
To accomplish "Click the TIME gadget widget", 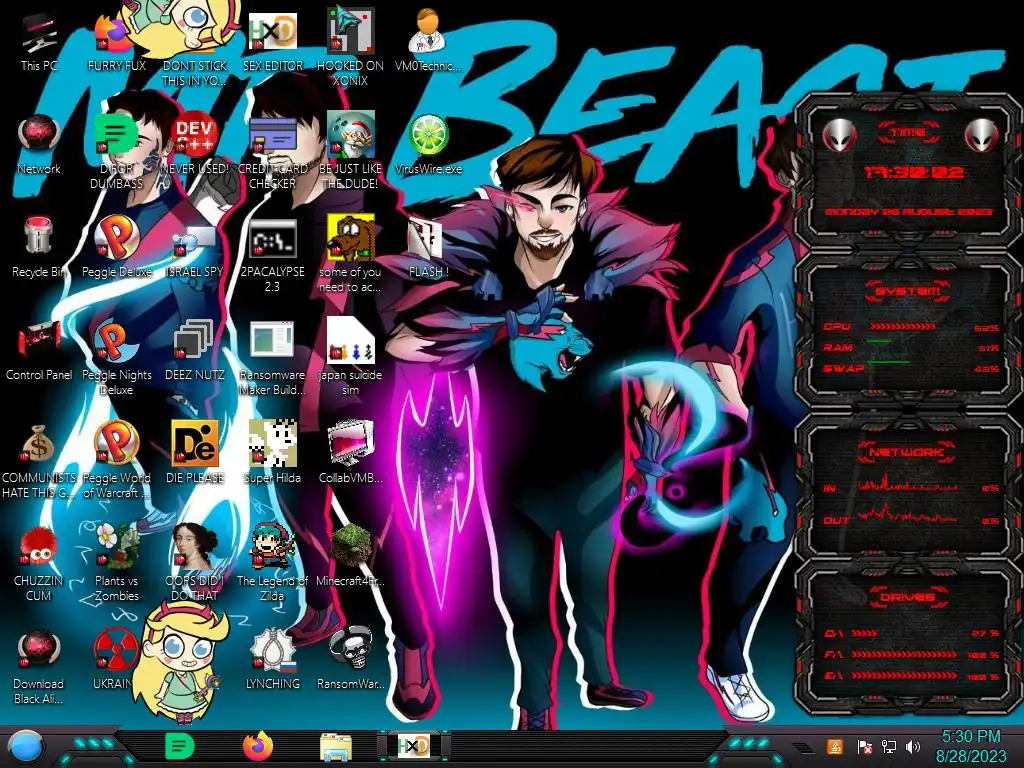I will click(x=908, y=171).
